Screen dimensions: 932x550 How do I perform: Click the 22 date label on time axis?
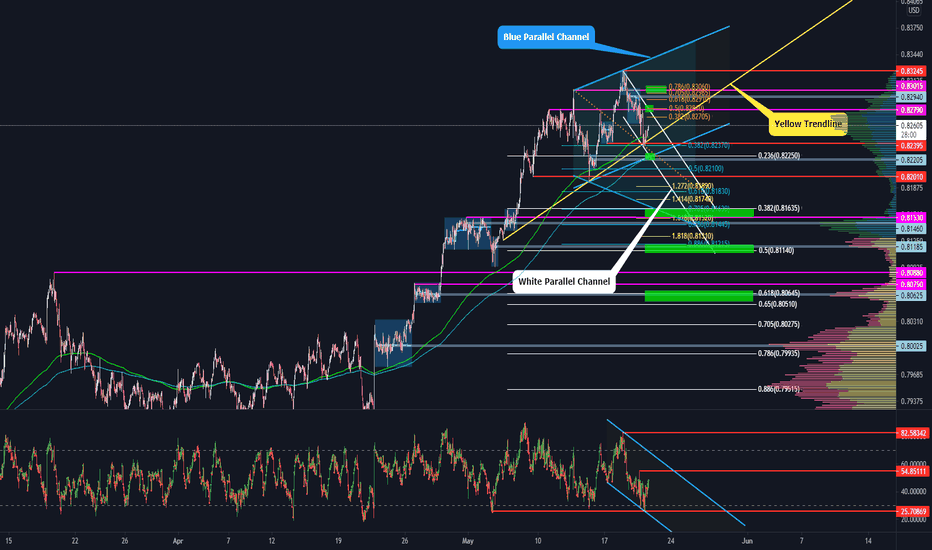pyautogui.click(x=74, y=541)
